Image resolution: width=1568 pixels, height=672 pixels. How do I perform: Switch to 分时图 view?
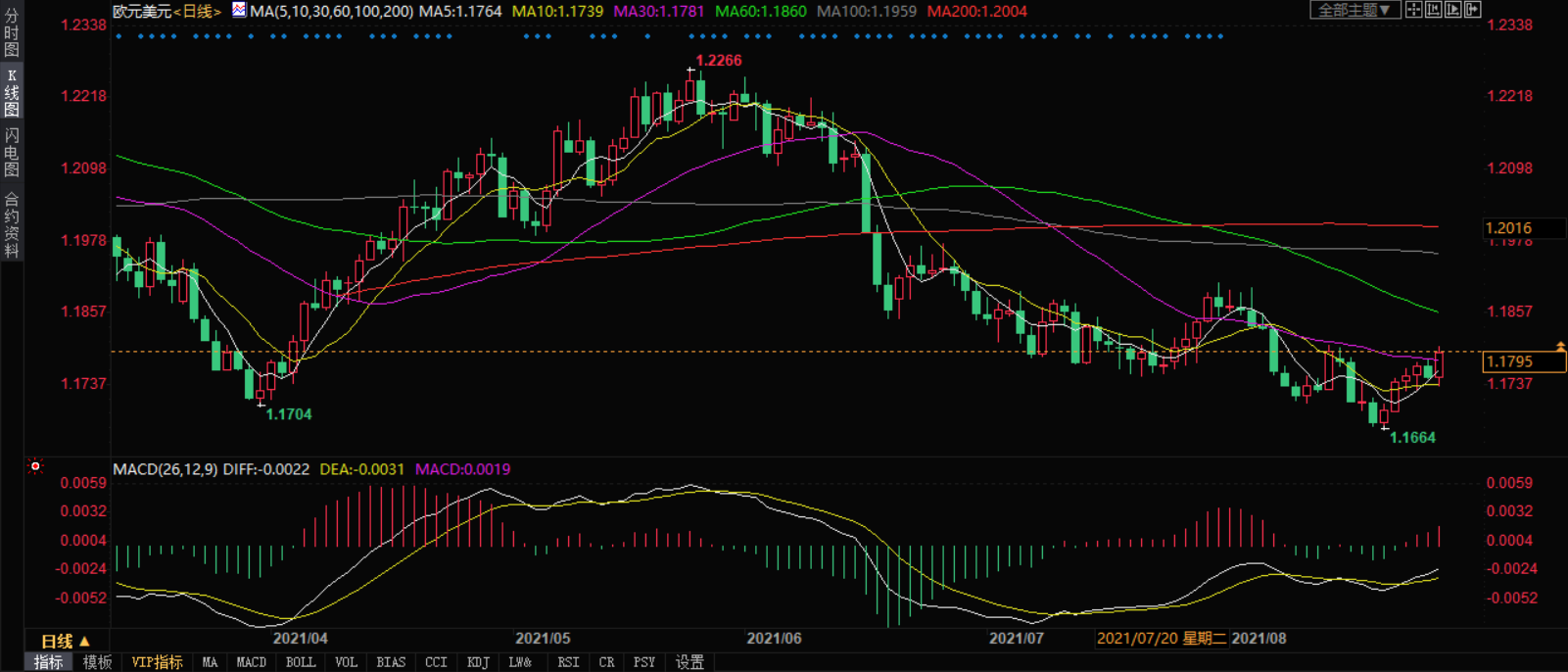click(12, 30)
